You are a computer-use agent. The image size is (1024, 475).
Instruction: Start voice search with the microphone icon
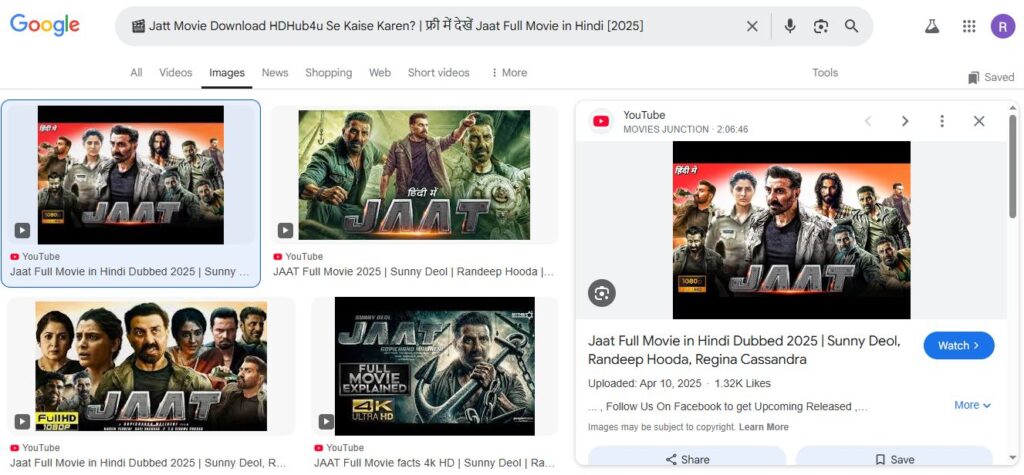[790, 26]
